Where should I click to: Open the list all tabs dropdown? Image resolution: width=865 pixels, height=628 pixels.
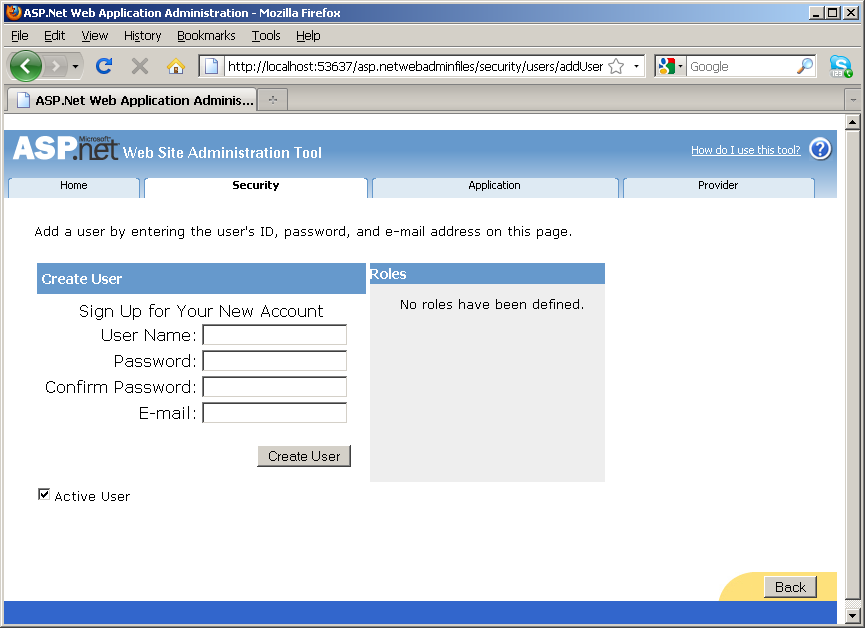pyautogui.click(x=853, y=100)
